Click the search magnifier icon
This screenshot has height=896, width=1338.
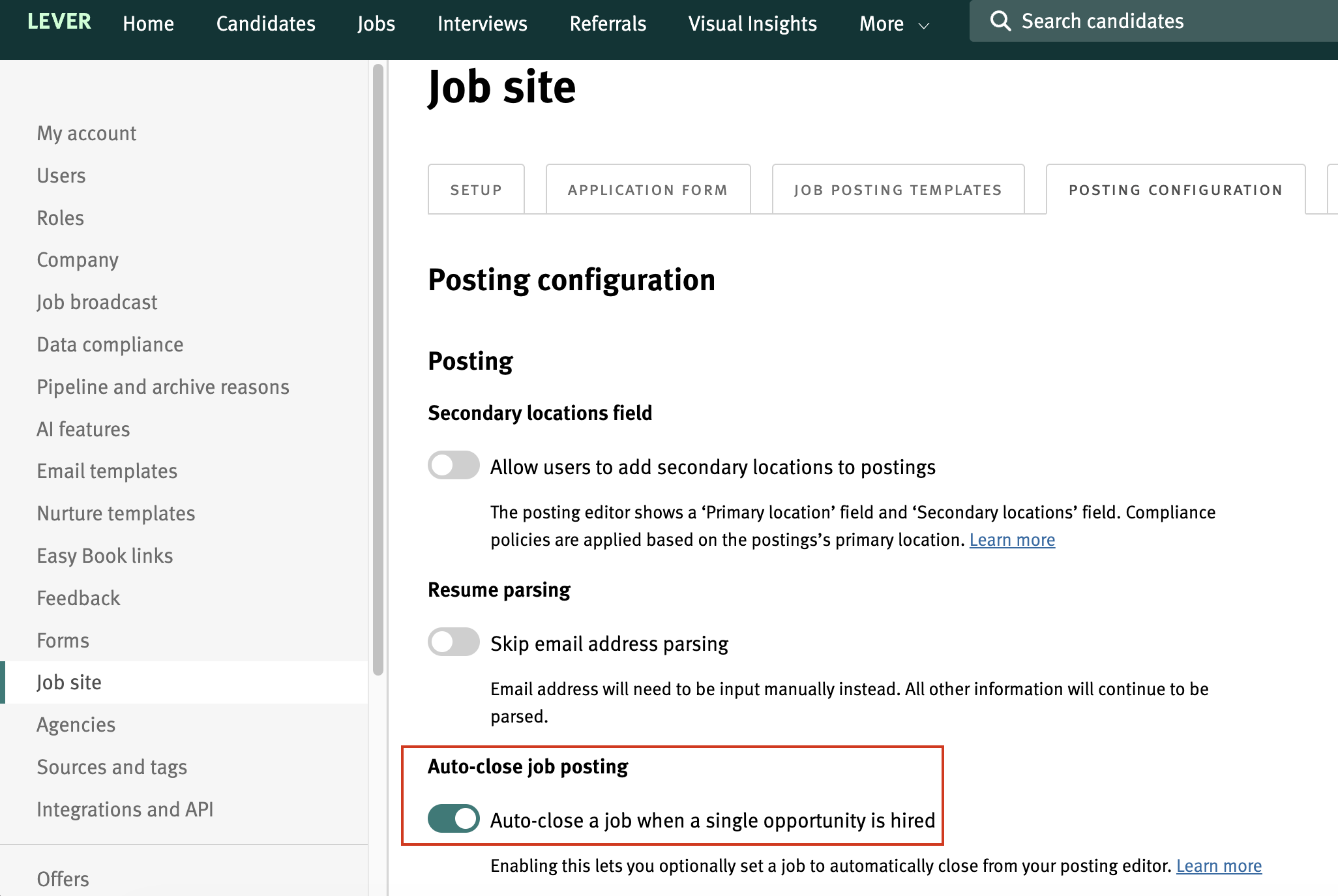[1000, 22]
